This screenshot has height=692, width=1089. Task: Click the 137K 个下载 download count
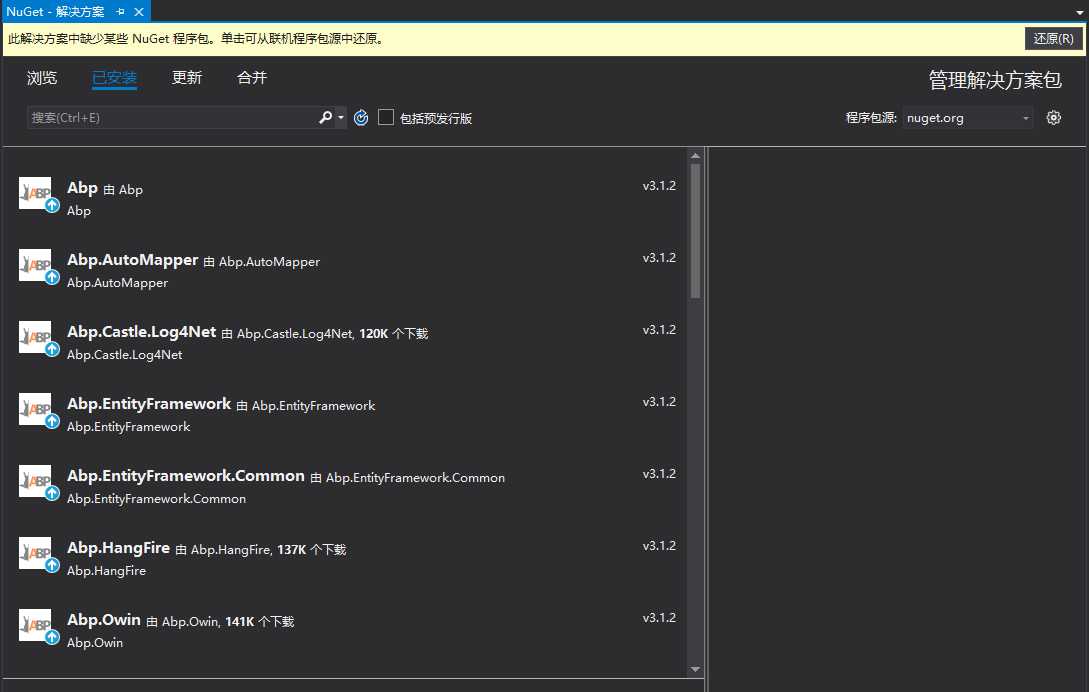(x=312, y=550)
